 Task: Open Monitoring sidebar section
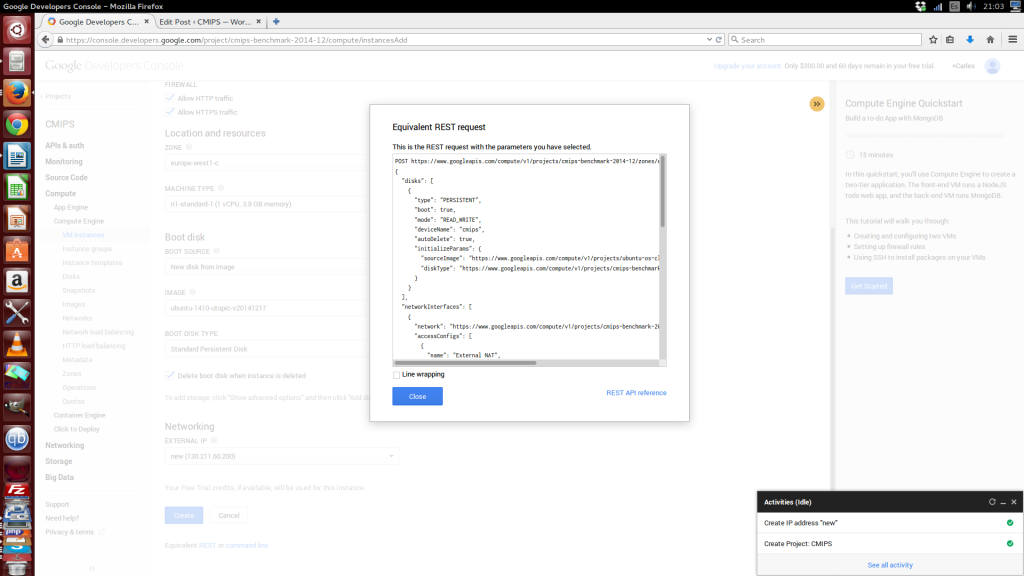(64, 161)
